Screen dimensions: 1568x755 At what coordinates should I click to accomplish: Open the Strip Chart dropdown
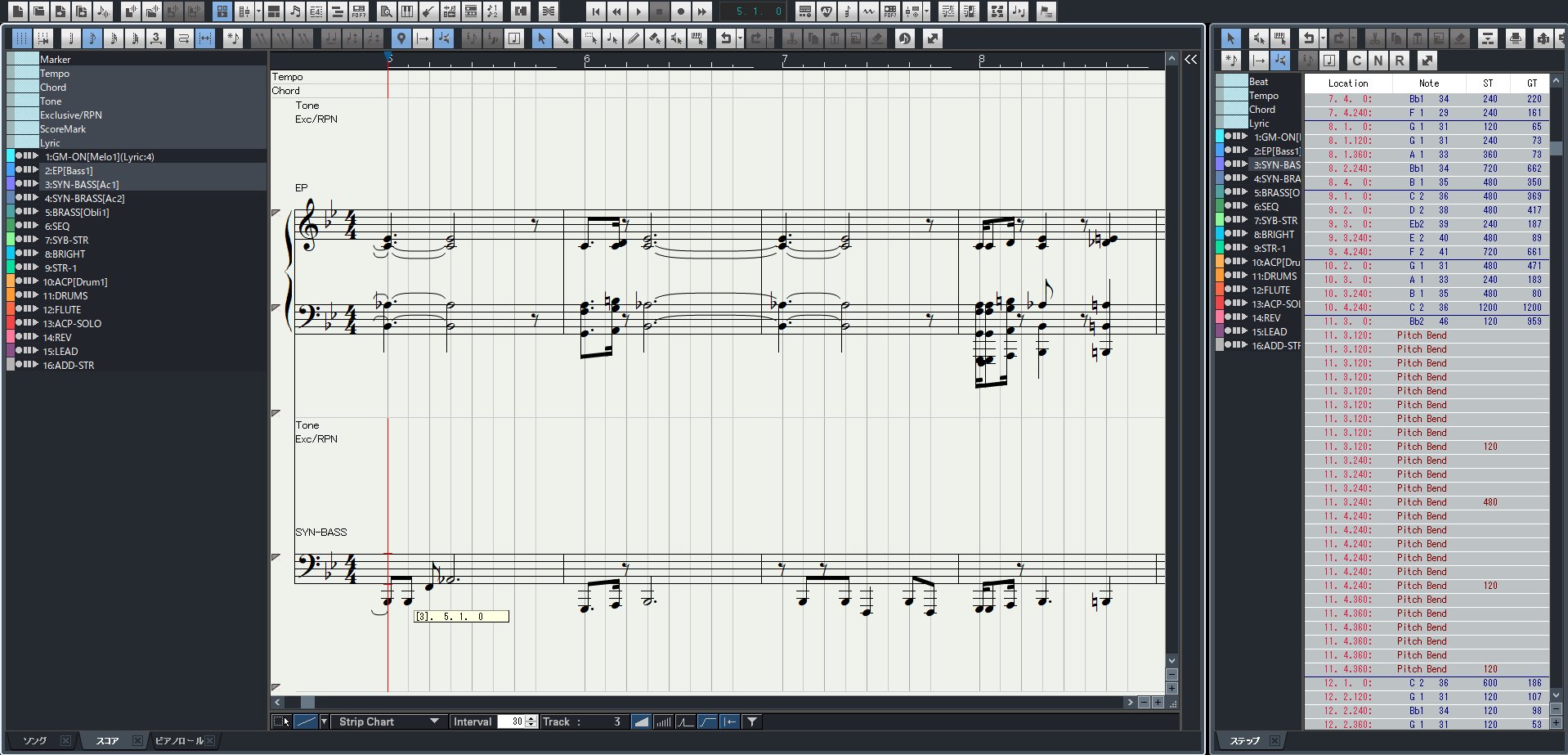390,721
